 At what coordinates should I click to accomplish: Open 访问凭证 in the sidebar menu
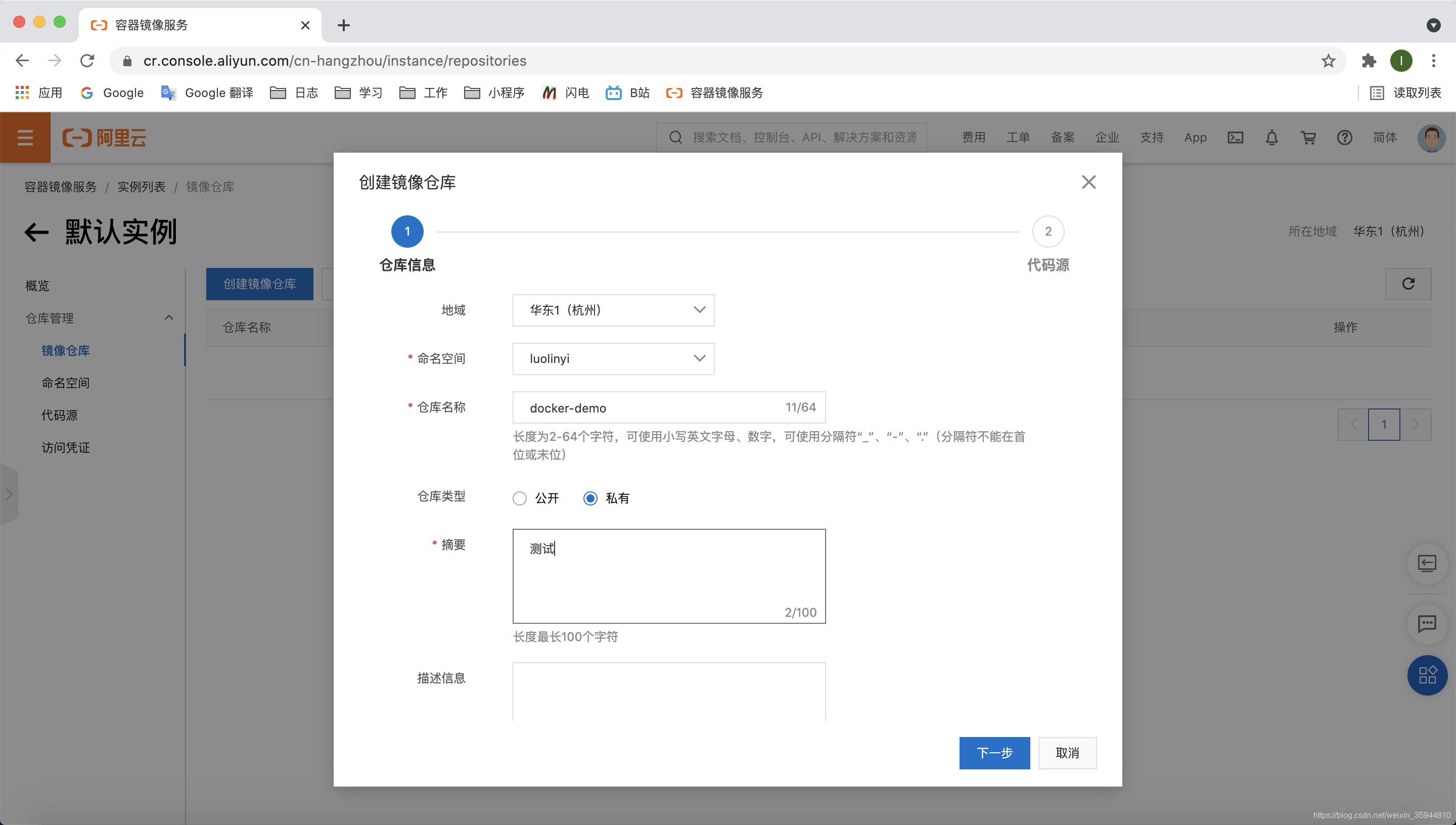pyautogui.click(x=66, y=447)
